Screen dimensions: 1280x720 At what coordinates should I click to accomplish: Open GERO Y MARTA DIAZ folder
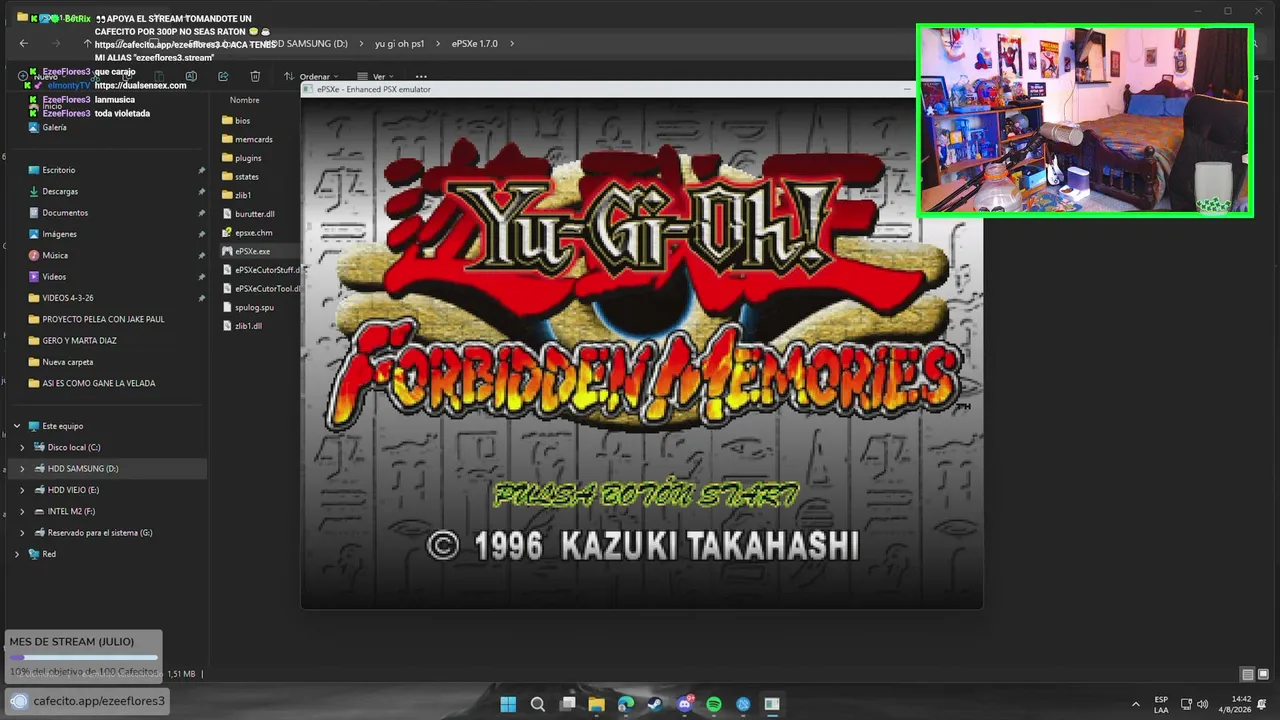point(79,341)
